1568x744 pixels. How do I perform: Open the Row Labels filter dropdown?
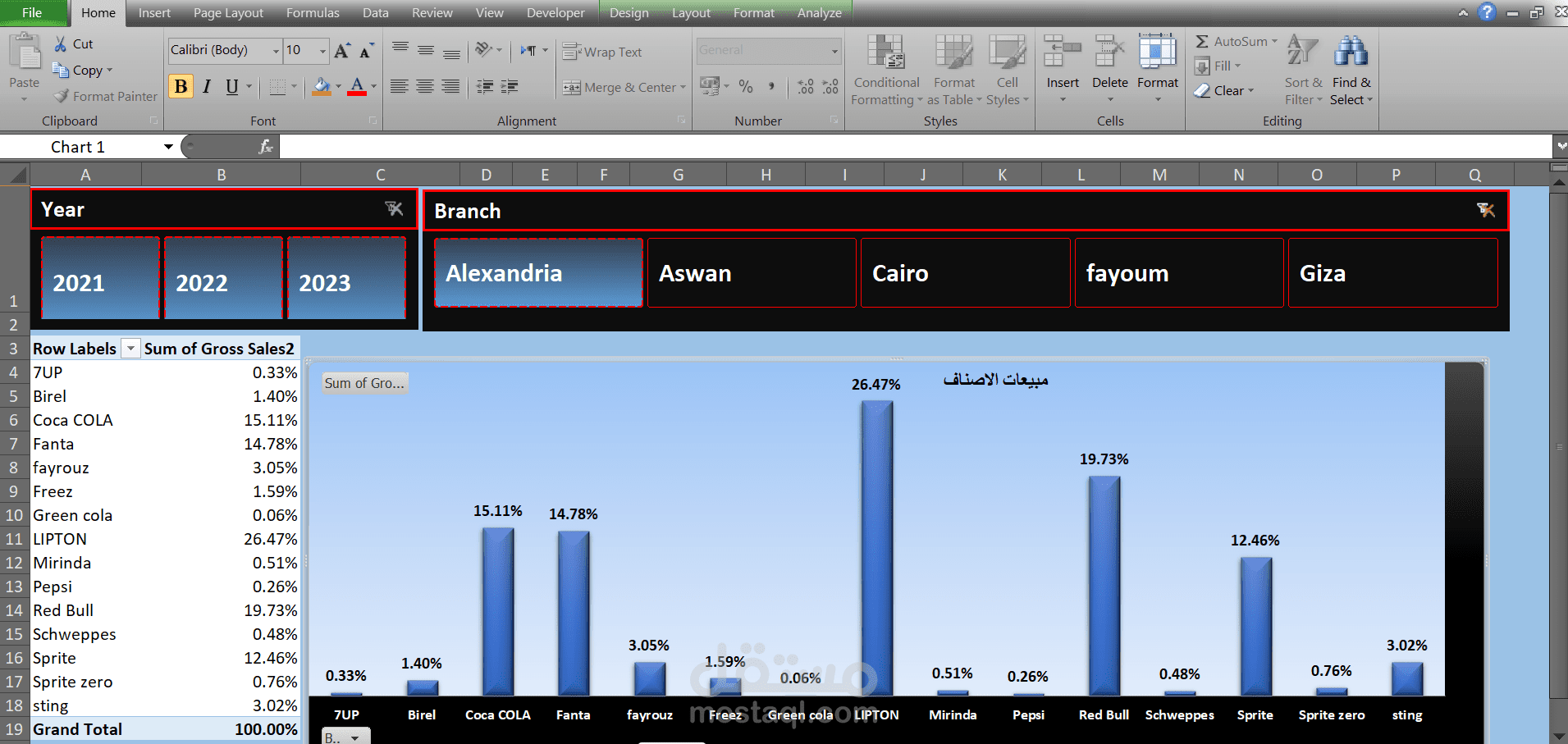pyautogui.click(x=130, y=349)
